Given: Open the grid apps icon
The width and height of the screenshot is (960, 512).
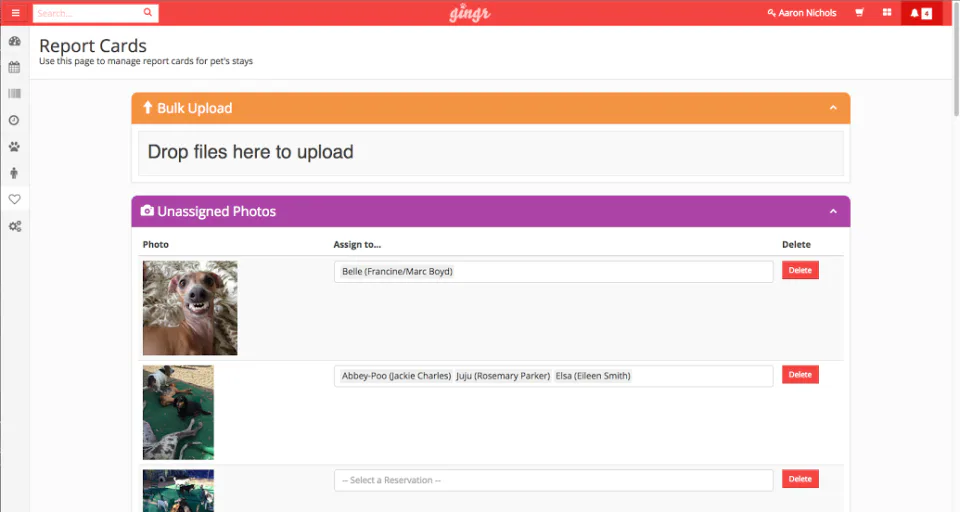Looking at the screenshot, I should pyautogui.click(x=887, y=12).
